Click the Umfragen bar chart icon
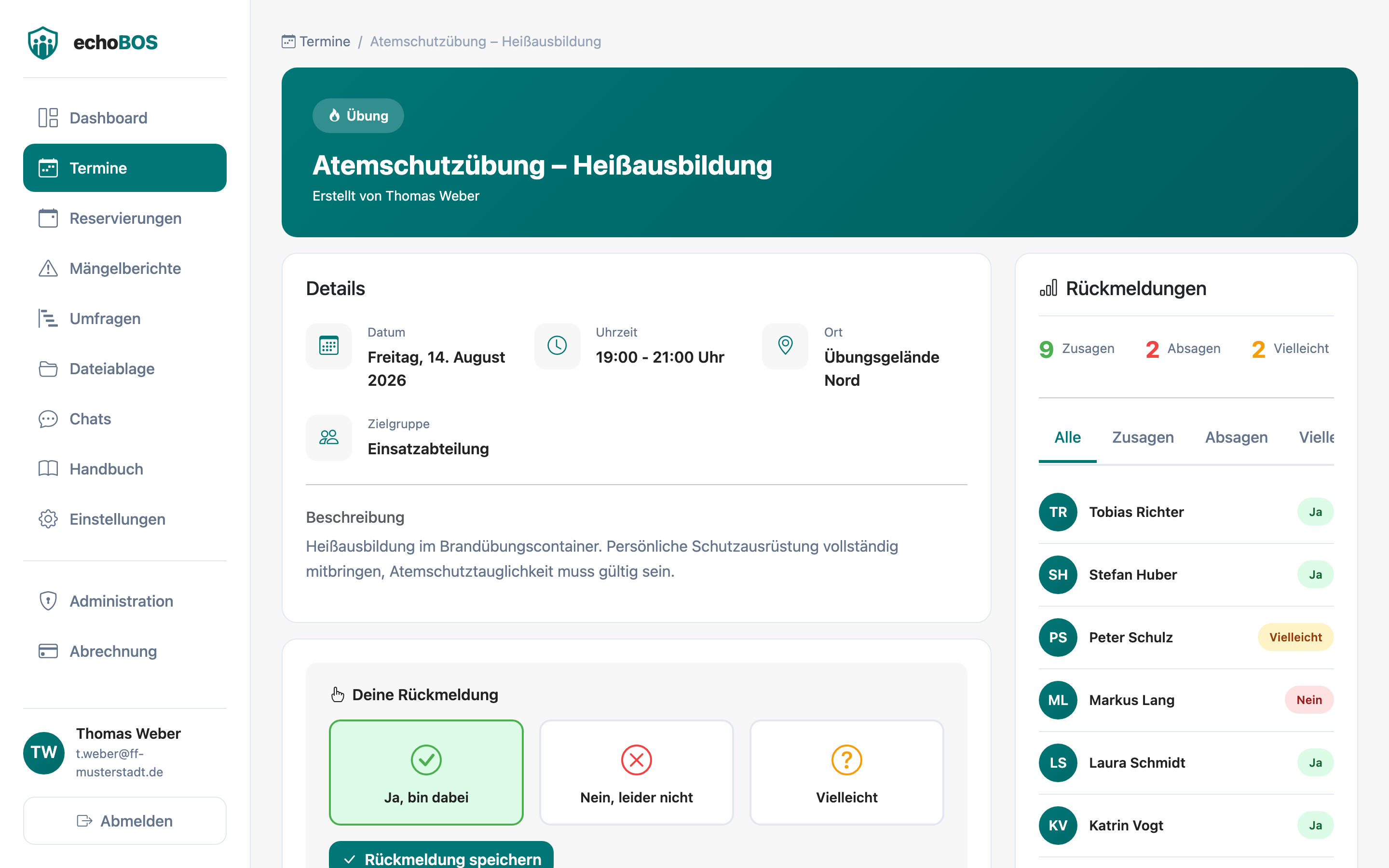Viewport: 1389px width, 868px height. pos(48,318)
